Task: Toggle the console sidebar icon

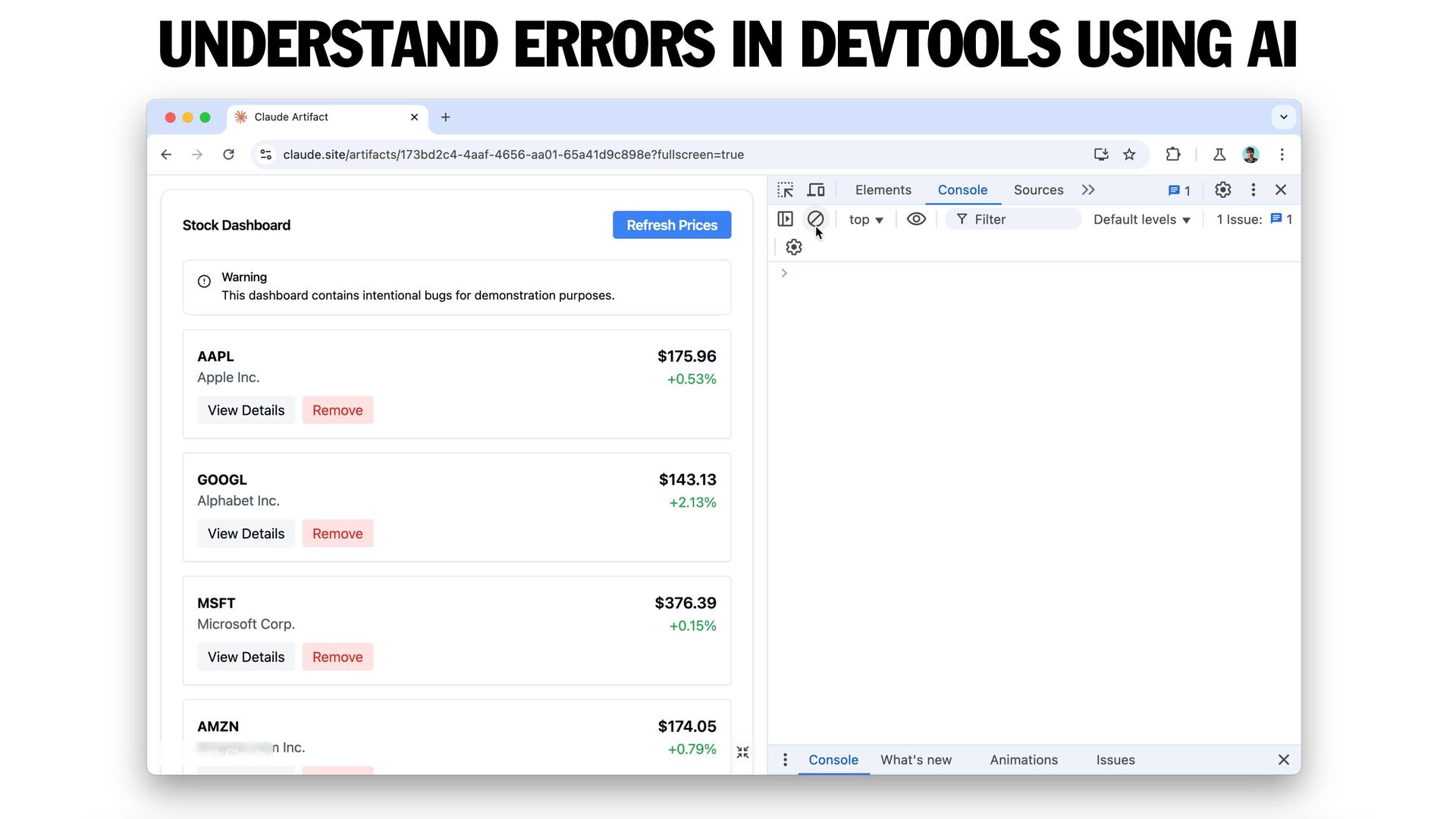Action: click(786, 219)
